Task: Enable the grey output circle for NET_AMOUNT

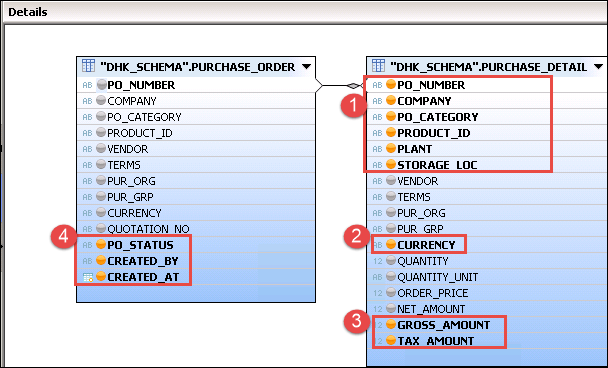Action: [391, 308]
